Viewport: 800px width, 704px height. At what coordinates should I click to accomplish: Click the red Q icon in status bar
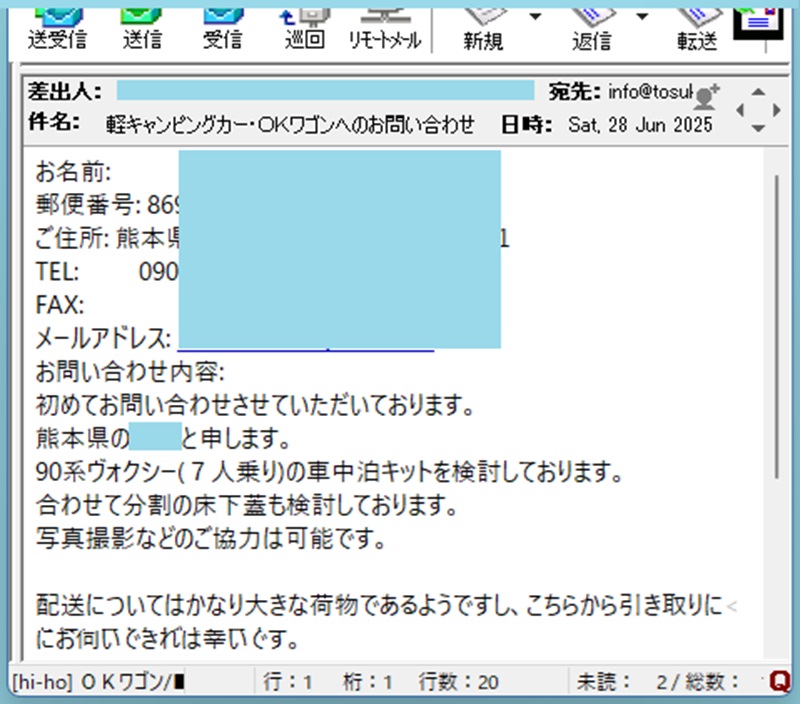tap(781, 682)
